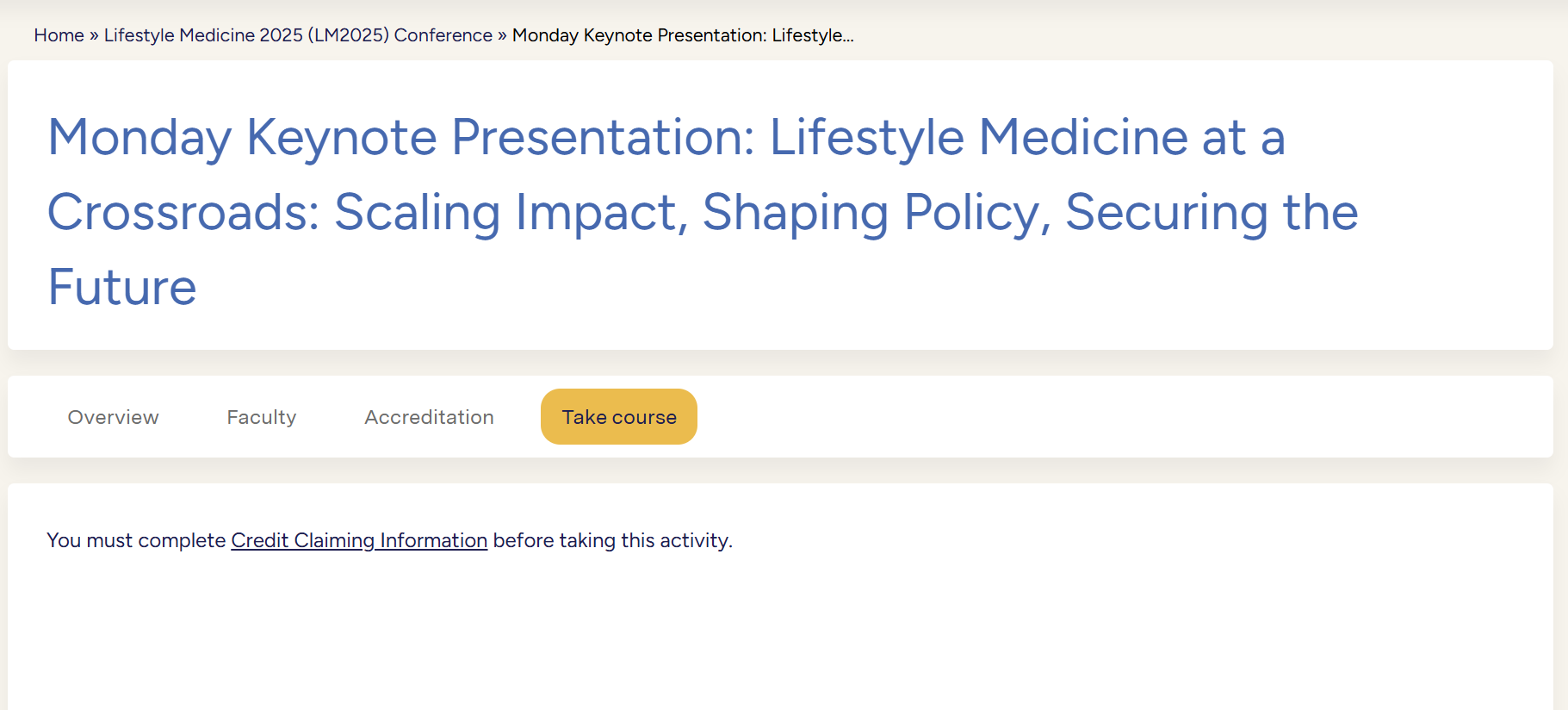Follow the Credit Claiming Information link
This screenshot has height=710, width=1568.
tap(358, 540)
